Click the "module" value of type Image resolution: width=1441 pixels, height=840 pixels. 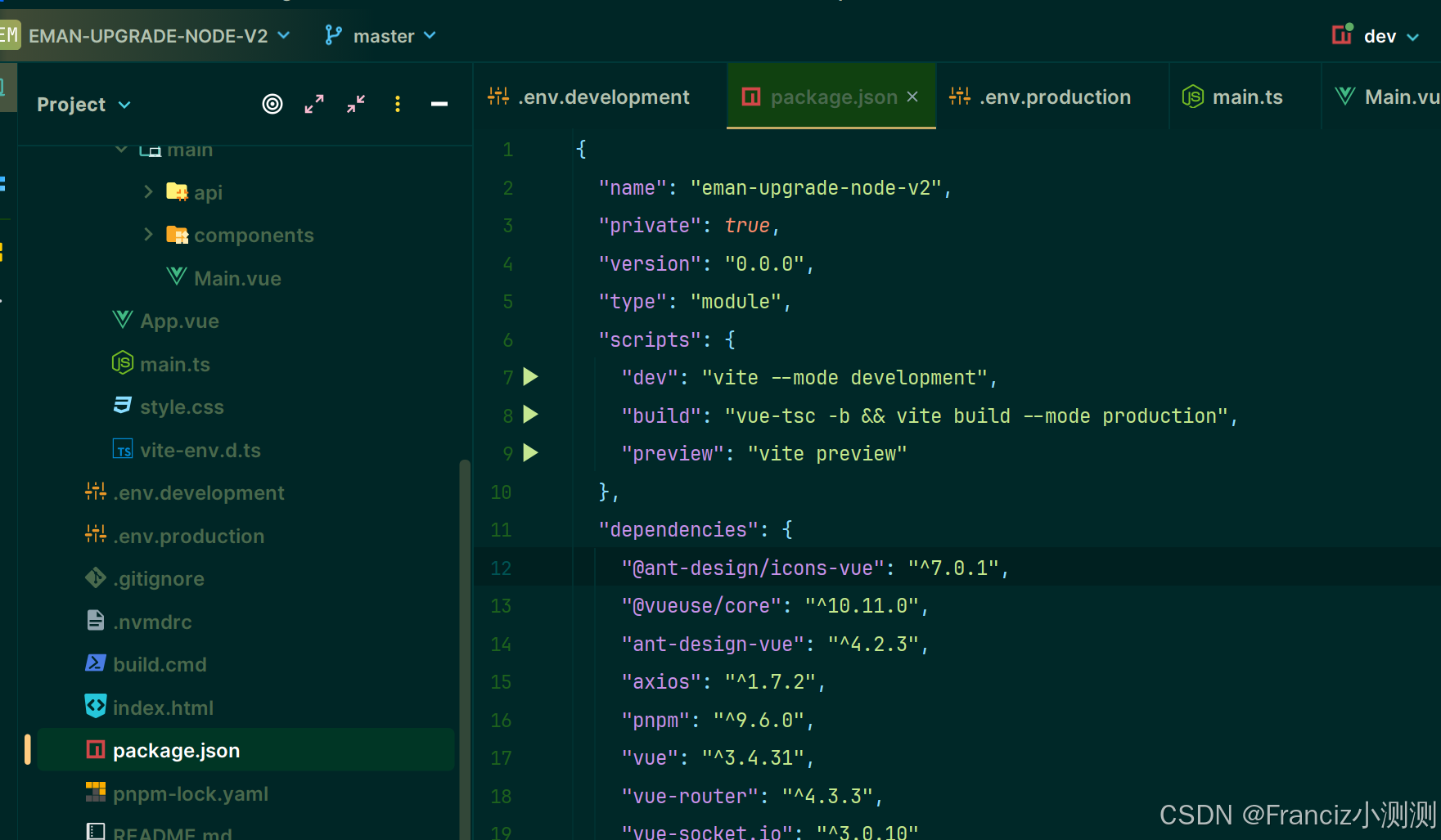pos(736,301)
